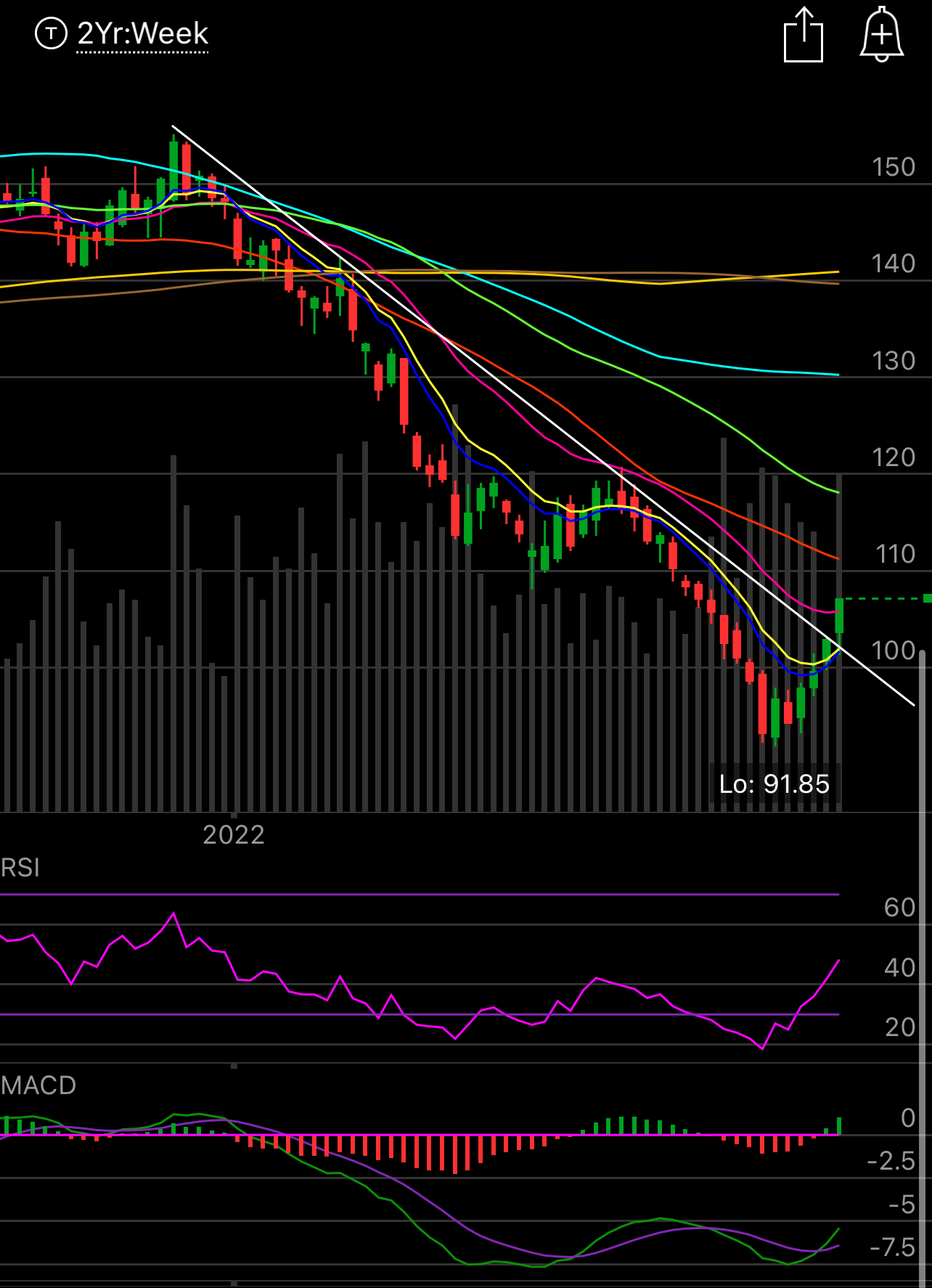Tap the 120 price axis label

click(x=894, y=457)
